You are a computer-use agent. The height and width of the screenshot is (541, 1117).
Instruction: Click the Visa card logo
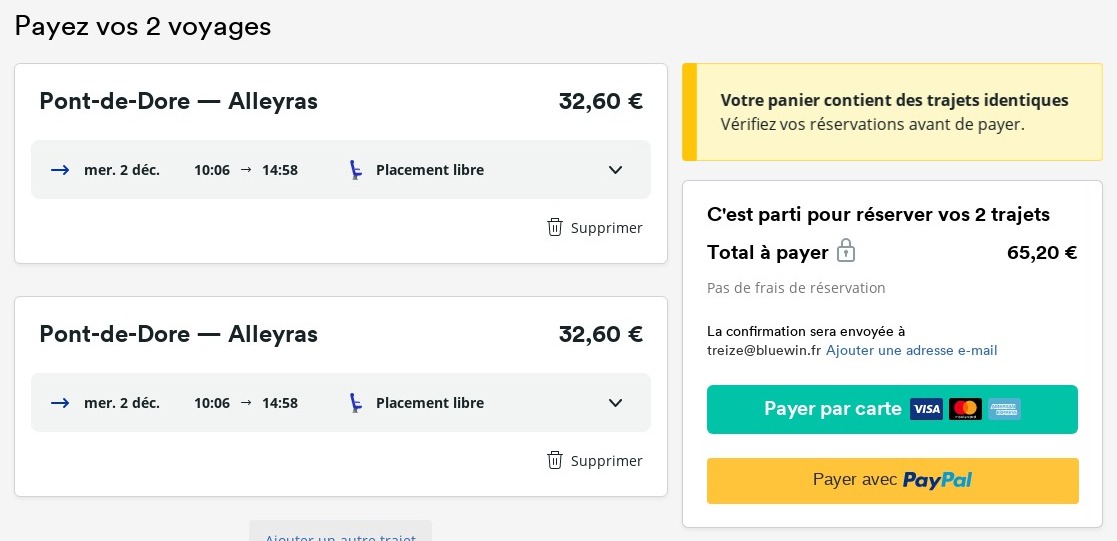926,409
